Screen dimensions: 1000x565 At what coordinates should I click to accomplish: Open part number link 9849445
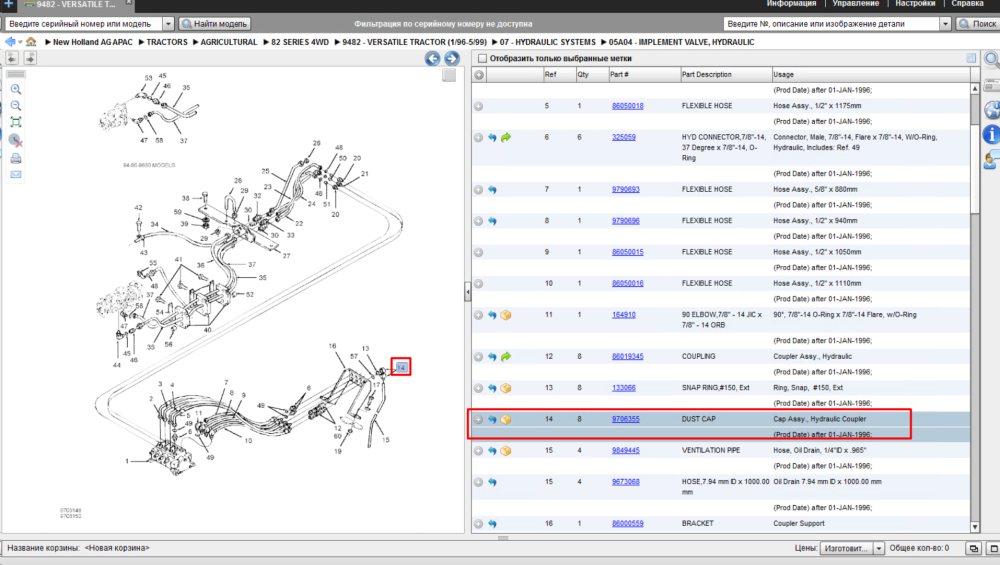click(x=626, y=451)
